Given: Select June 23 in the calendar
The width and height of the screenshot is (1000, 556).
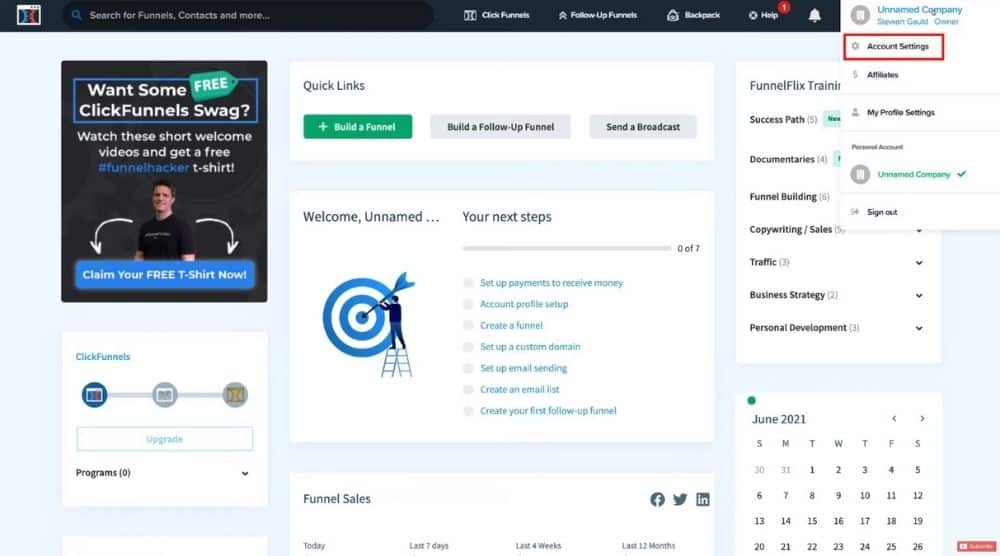Looking at the screenshot, I should 838,546.
